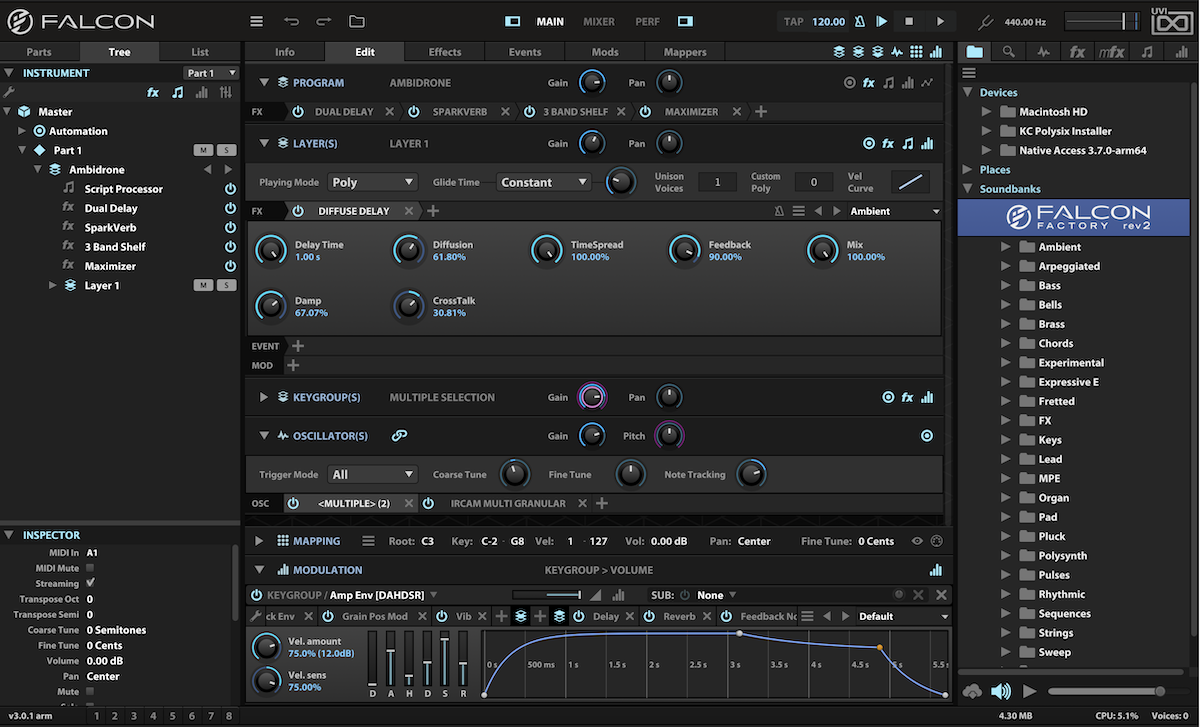Open the search tool in the browser panel
The width and height of the screenshot is (1200, 727).
pos(1008,51)
